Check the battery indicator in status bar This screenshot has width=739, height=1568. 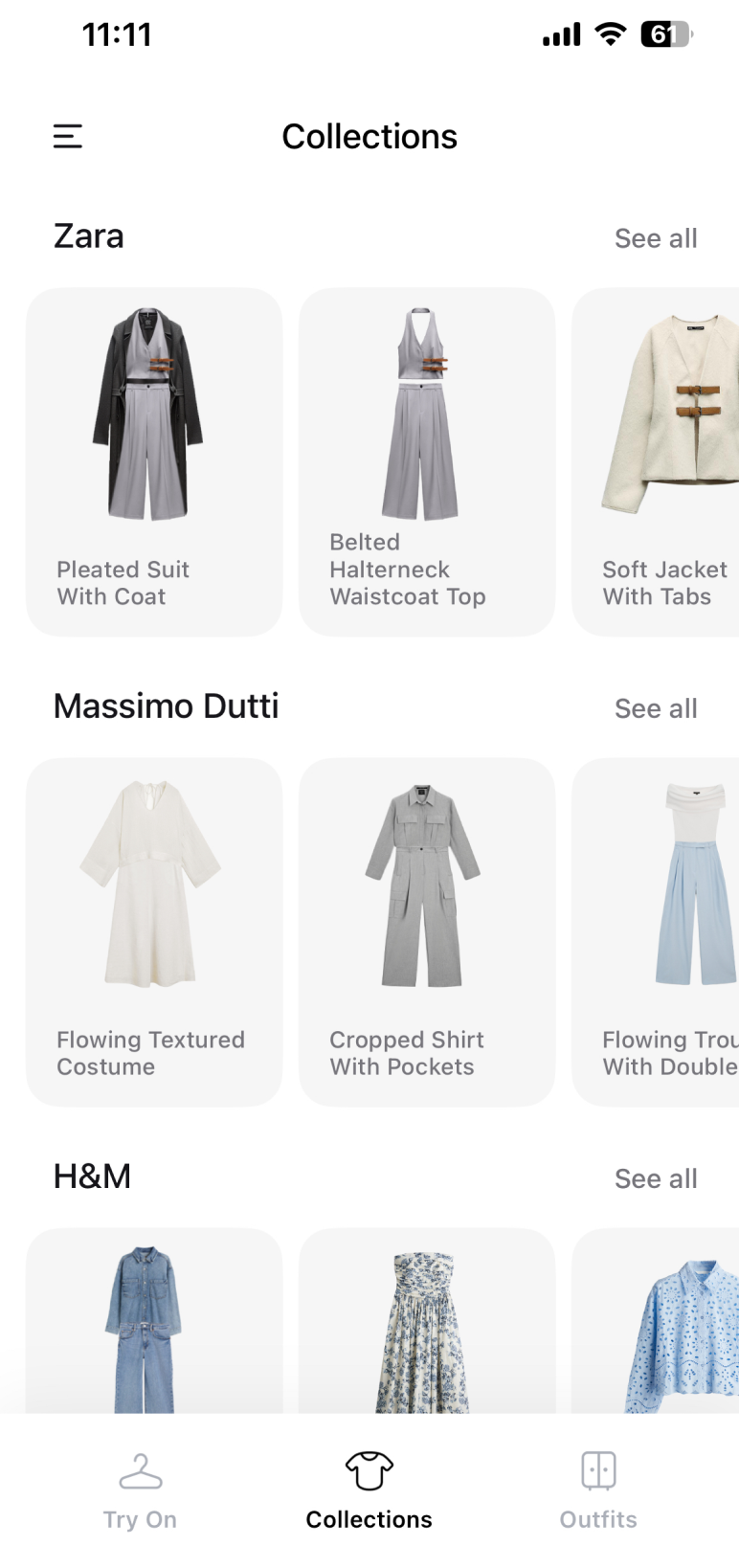[x=666, y=34]
